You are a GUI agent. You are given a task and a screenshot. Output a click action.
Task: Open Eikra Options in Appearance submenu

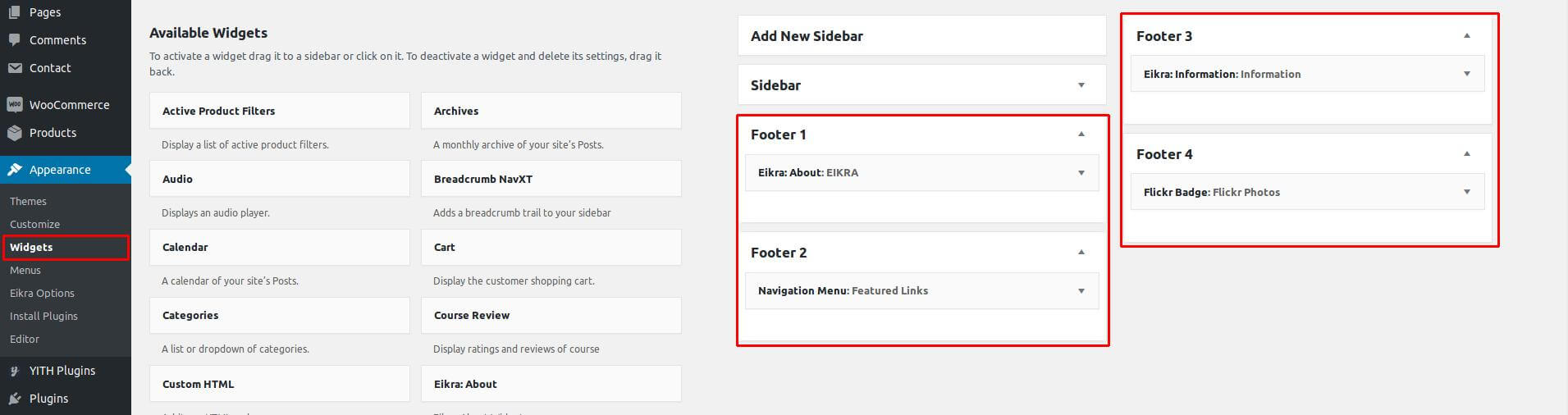point(42,293)
